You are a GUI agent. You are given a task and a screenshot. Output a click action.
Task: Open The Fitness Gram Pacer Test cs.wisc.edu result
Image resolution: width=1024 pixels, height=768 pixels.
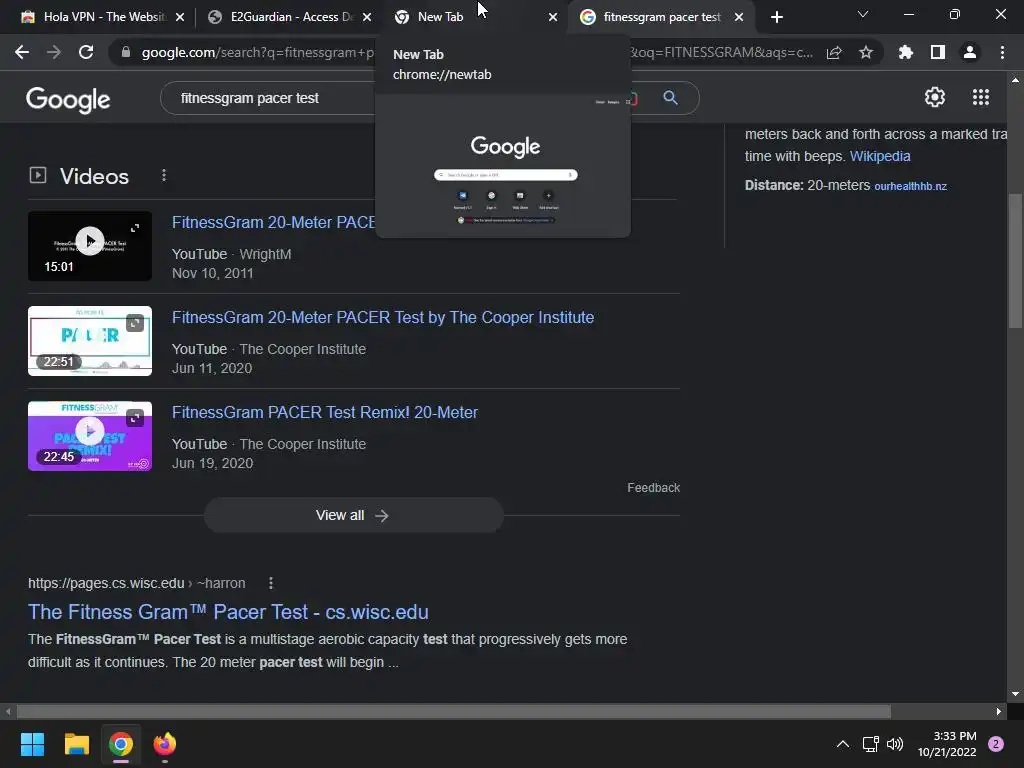pyautogui.click(x=228, y=612)
